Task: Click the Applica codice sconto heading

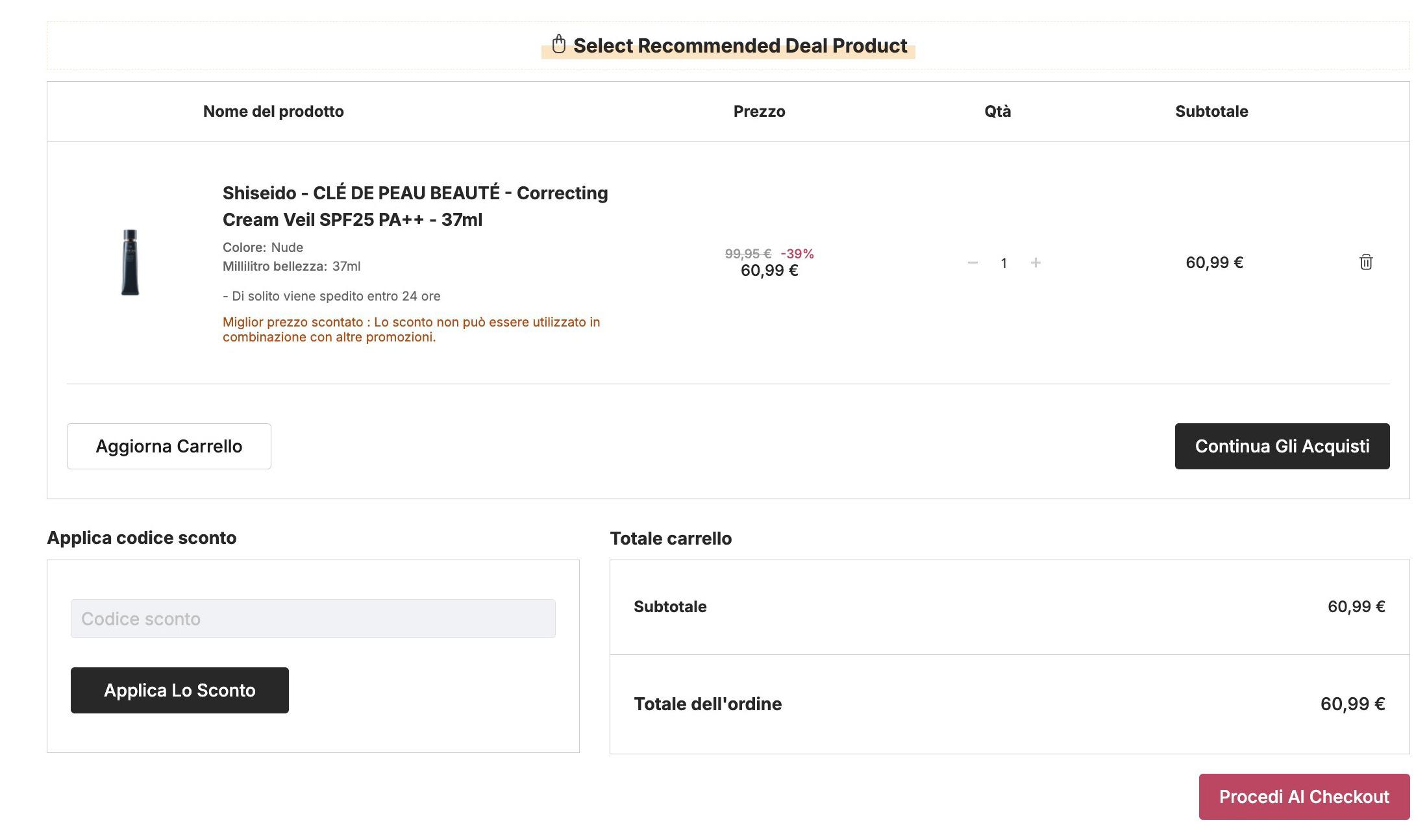Action: click(x=142, y=537)
